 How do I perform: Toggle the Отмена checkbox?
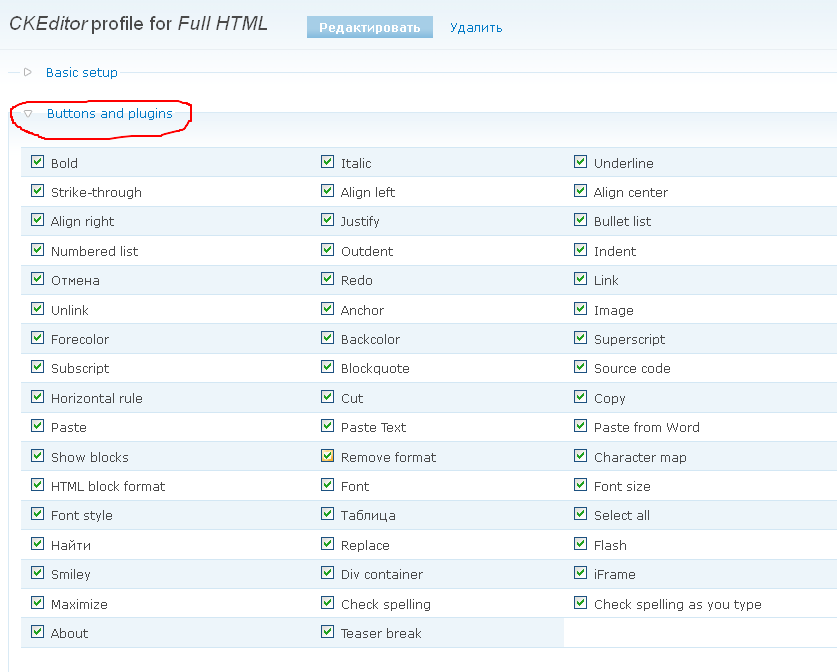(37, 279)
